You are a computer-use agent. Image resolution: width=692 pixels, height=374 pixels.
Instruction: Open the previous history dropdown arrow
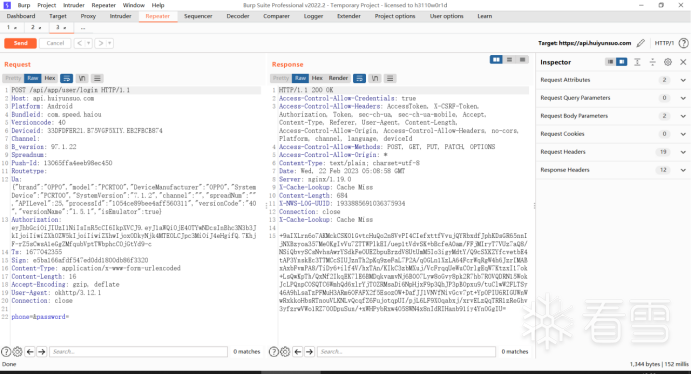(x=89, y=43)
